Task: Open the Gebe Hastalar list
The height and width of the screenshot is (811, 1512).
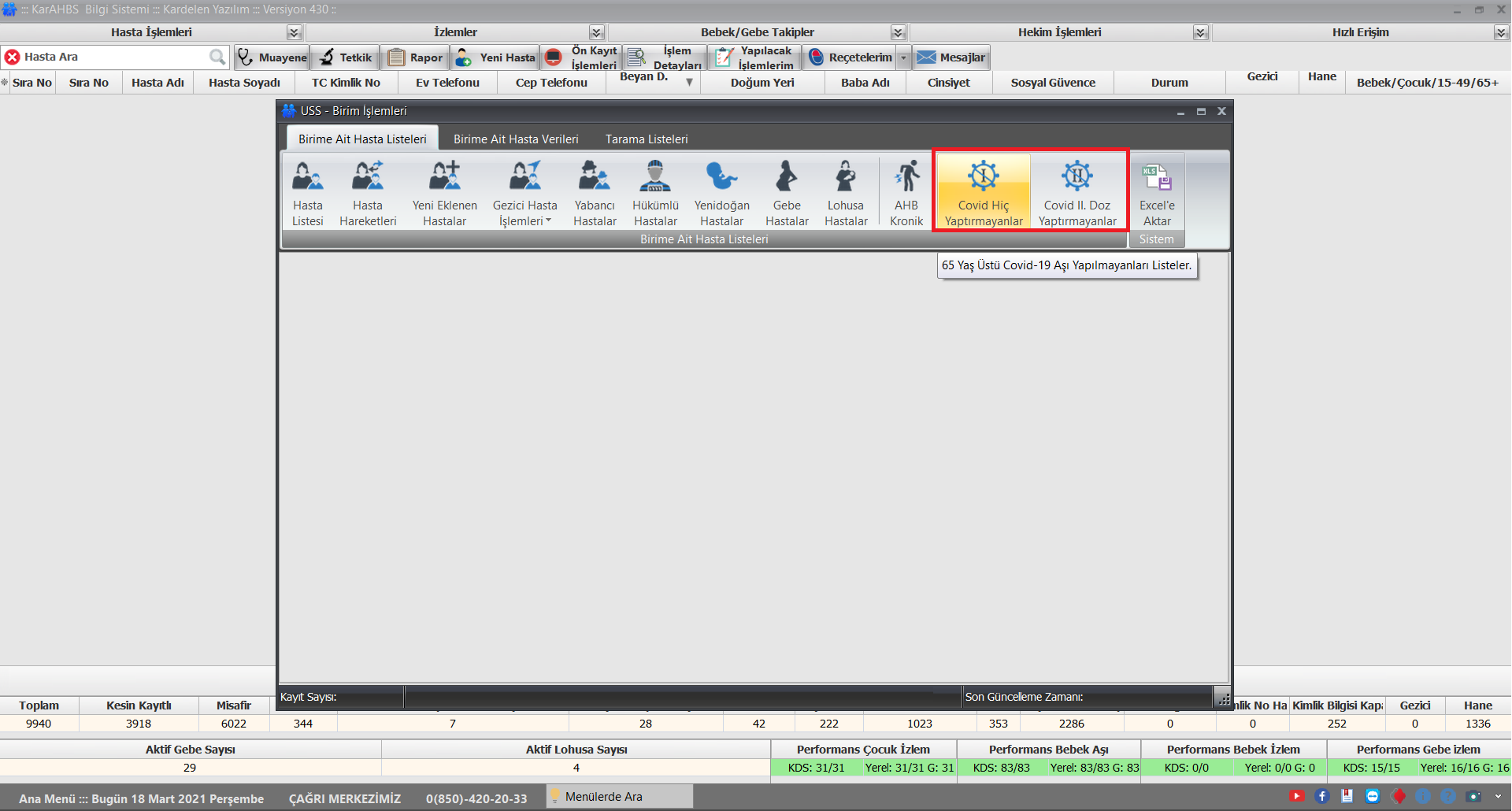Action: tap(787, 193)
